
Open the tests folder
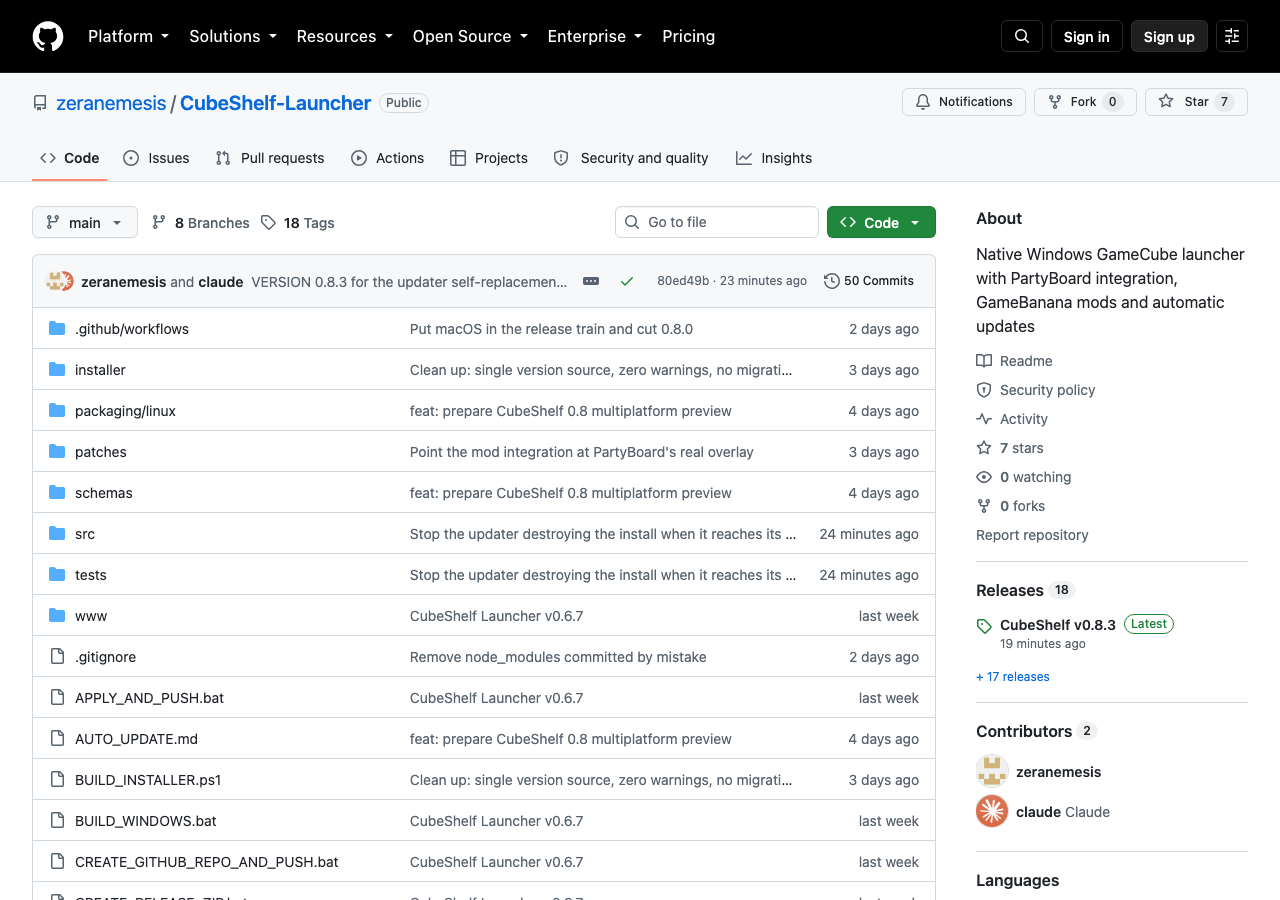91,575
